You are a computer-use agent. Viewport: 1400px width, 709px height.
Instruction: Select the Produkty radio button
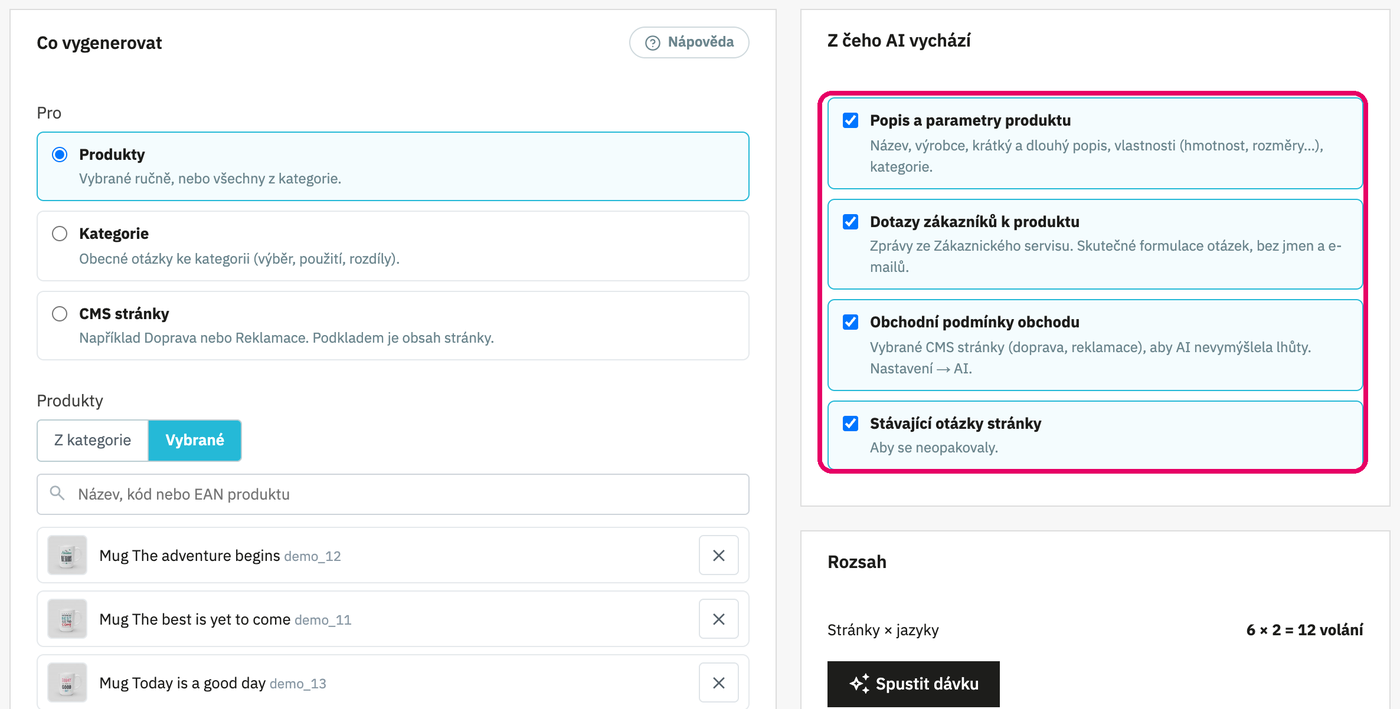59,154
